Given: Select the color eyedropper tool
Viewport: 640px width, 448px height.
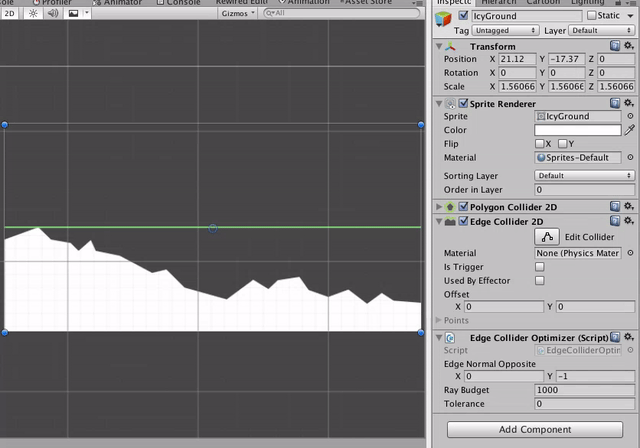Looking at the screenshot, I should pos(629,130).
